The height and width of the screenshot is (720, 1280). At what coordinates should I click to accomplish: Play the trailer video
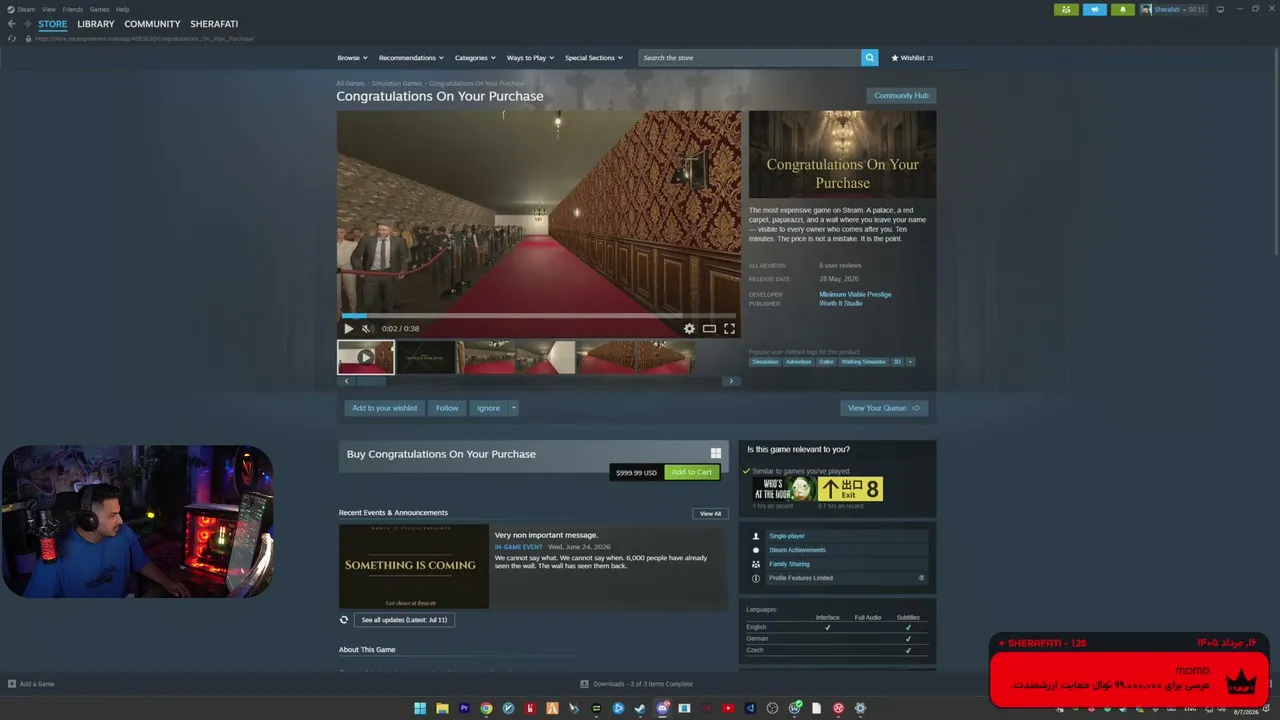coord(348,328)
